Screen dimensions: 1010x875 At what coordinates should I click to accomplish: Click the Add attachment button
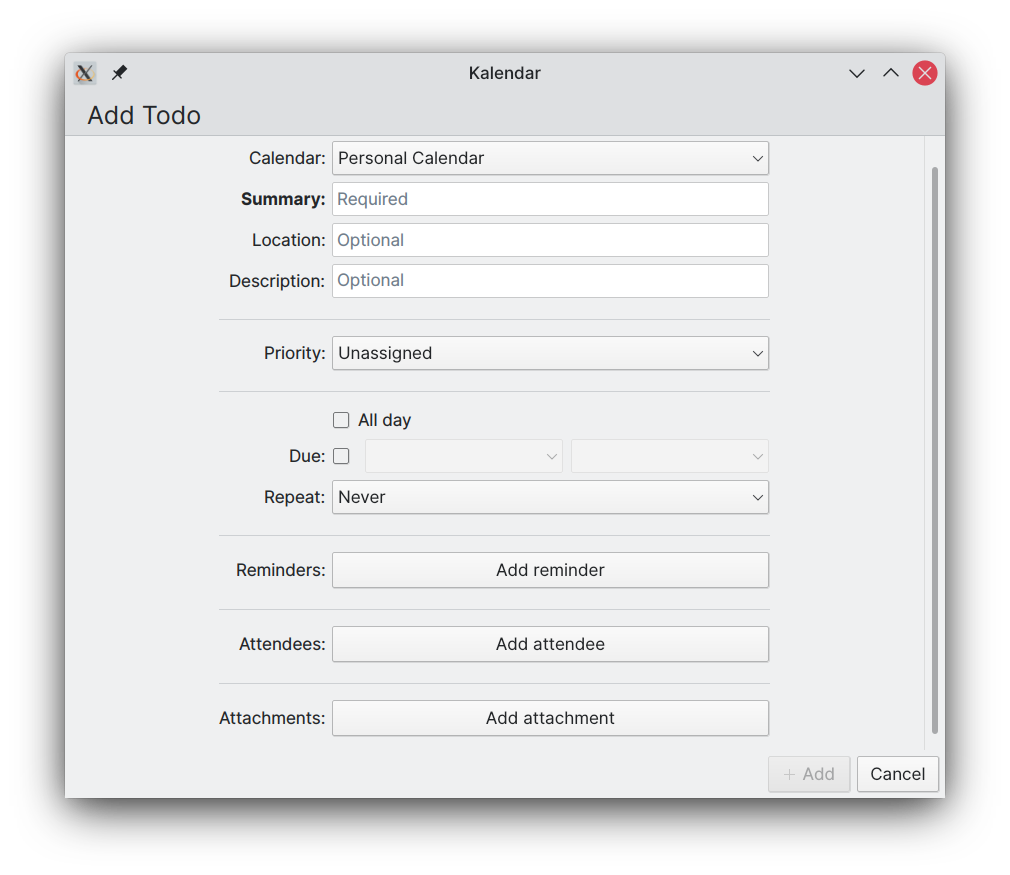tap(550, 718)
